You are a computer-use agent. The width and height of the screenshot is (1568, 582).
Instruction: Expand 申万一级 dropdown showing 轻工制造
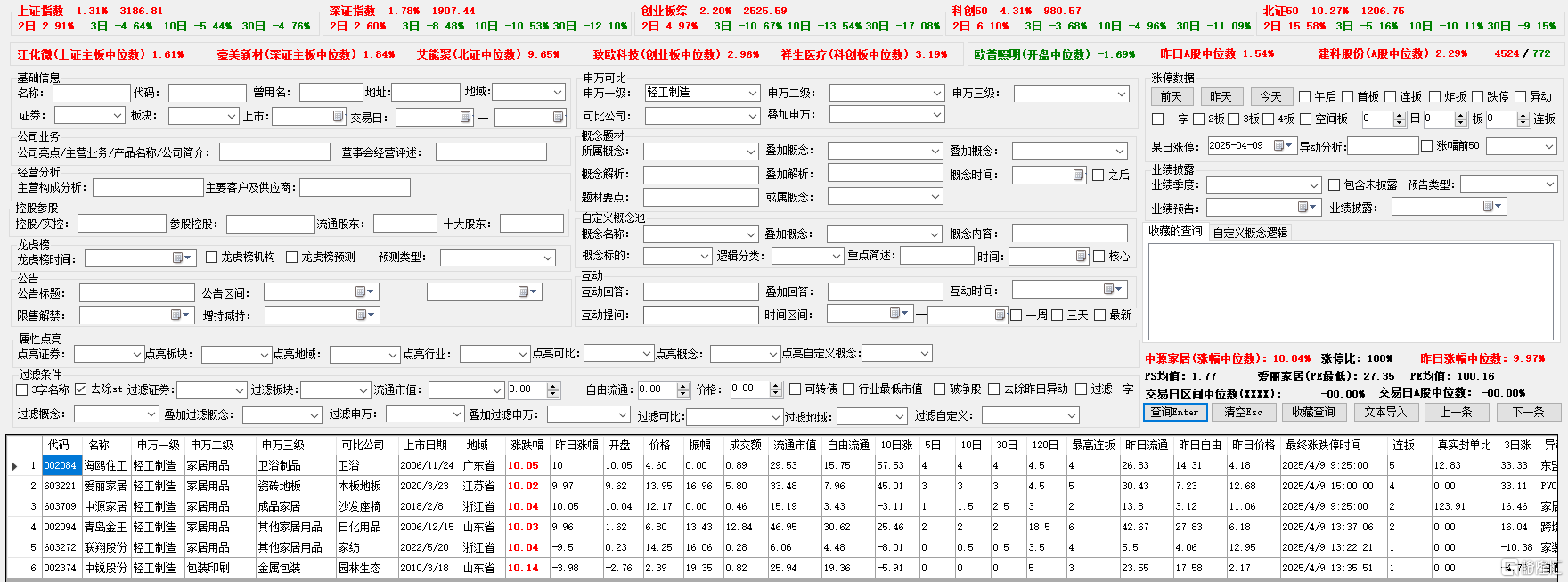753,93
